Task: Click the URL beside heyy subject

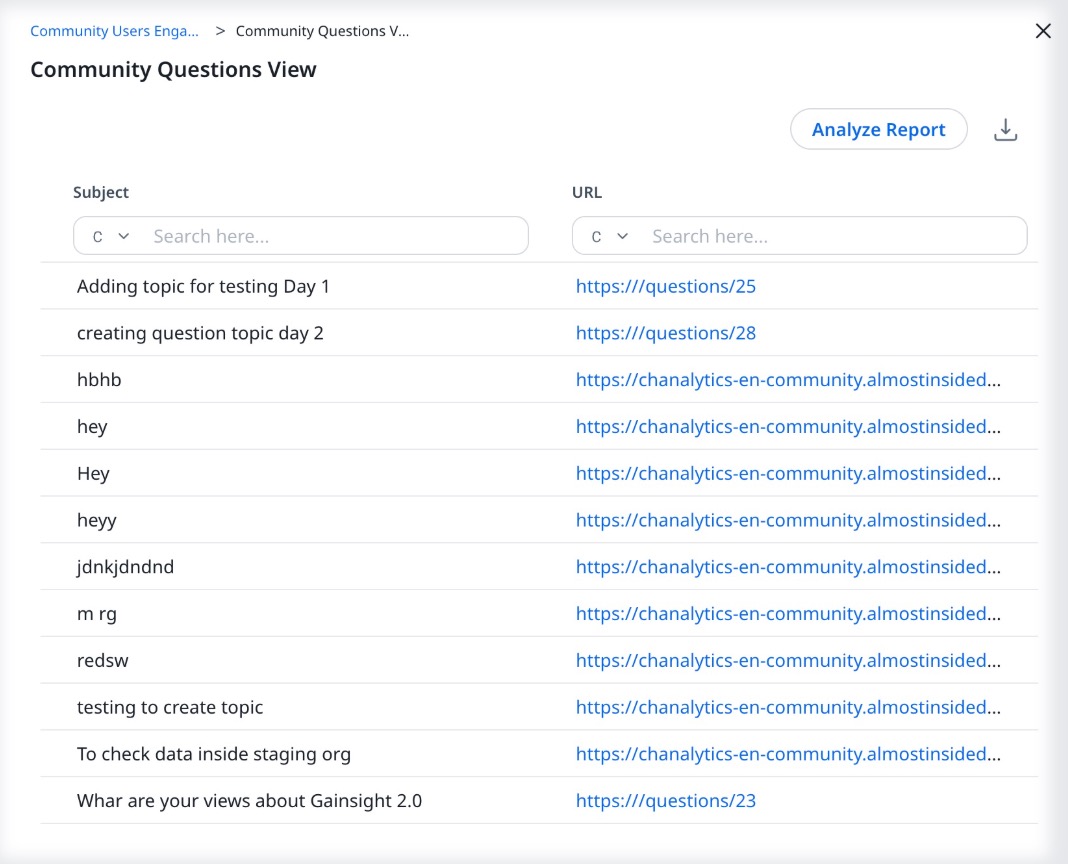Action: coord(789,520)
